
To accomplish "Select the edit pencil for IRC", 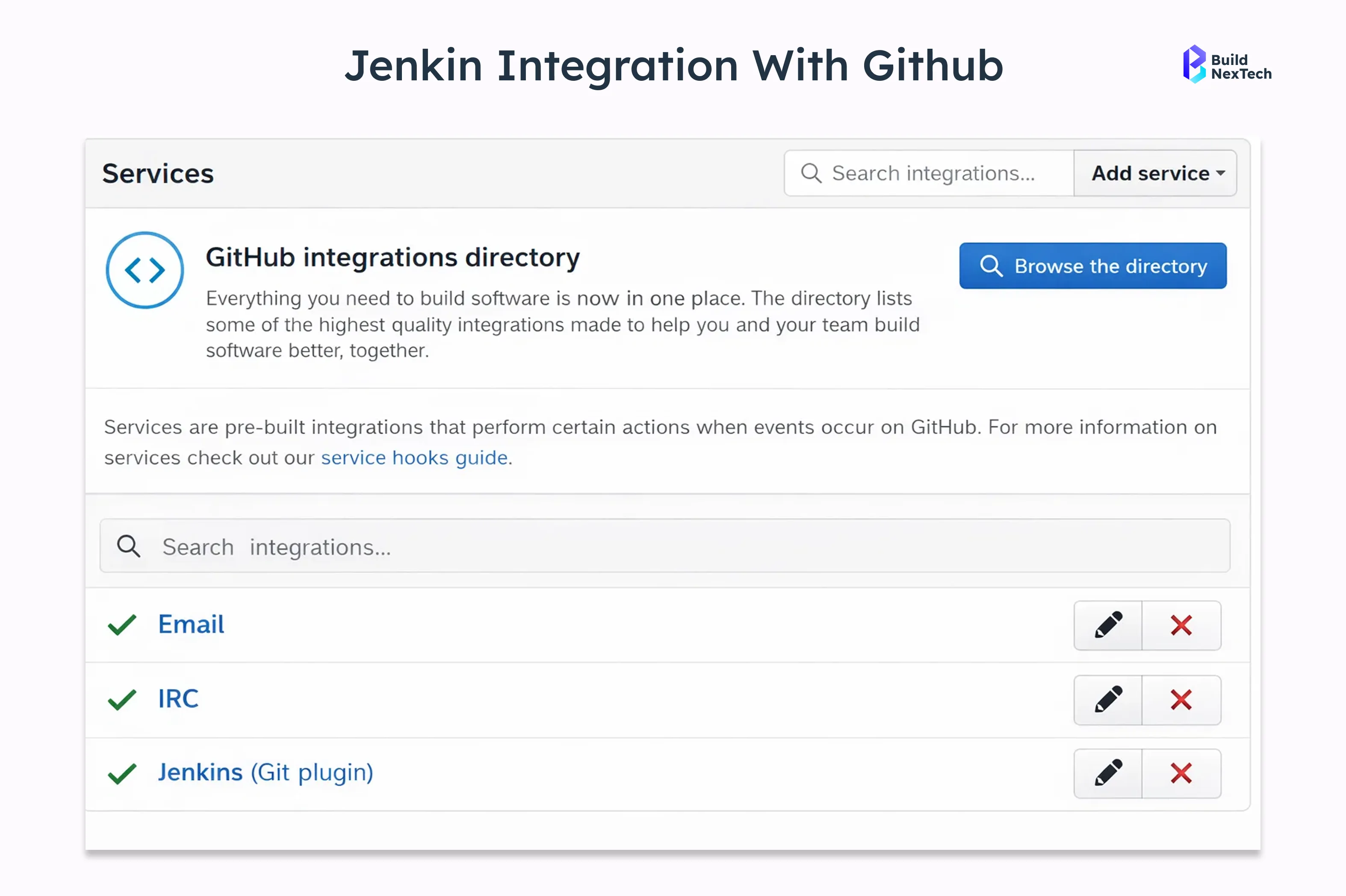I will point(1107,699).
